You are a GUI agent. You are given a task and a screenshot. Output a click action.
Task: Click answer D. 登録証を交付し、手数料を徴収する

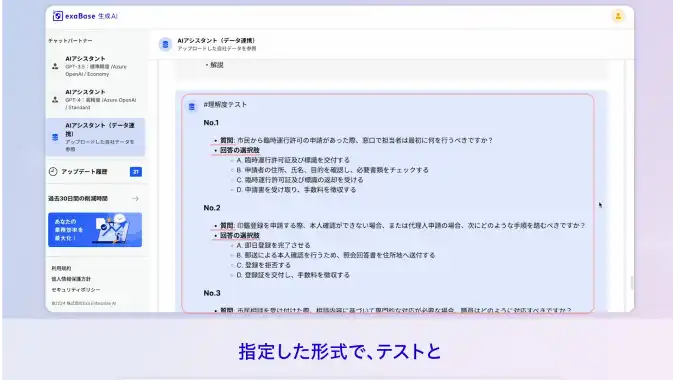click(293, 275)
